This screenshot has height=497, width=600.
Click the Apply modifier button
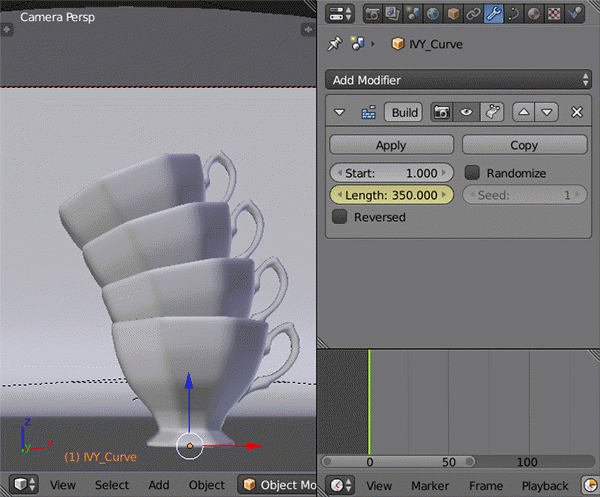click(x=391, y=145)
